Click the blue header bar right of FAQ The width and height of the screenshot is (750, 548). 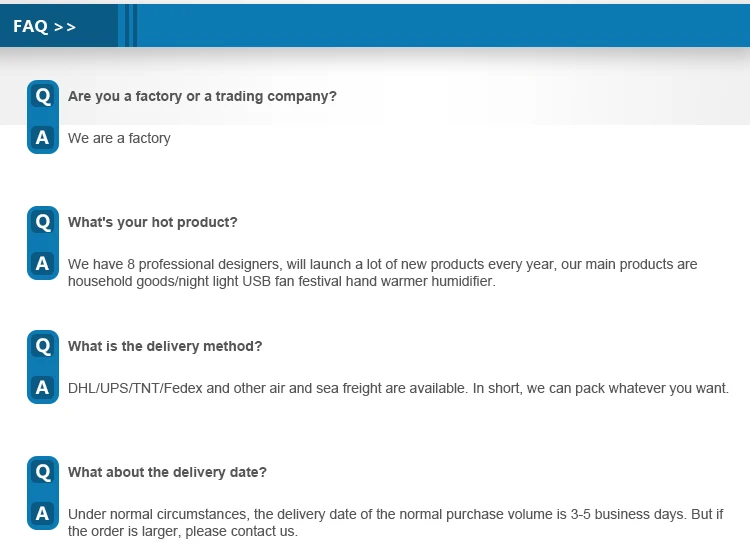click(x=440, y=26)
